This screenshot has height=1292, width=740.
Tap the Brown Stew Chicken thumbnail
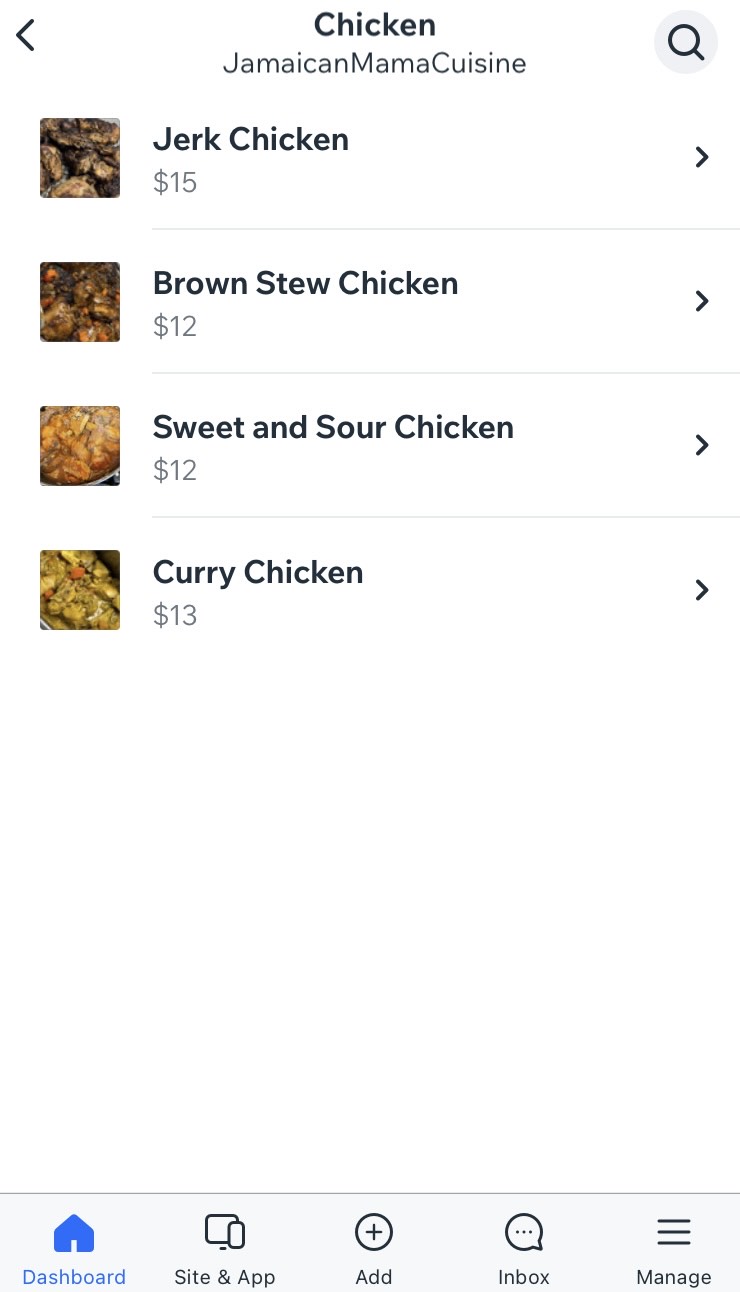tap(80, 302)
